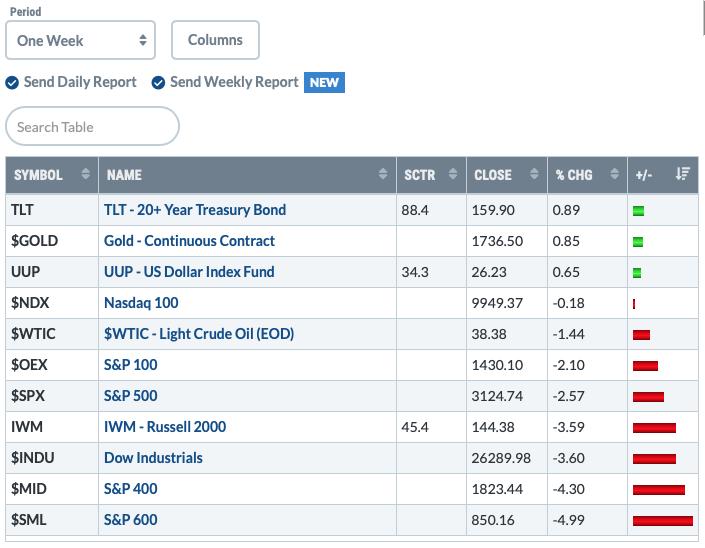Viewport: 705px width, 548px height.
Task: Click the green bar in the TLT row
Action: coord(638,211)
